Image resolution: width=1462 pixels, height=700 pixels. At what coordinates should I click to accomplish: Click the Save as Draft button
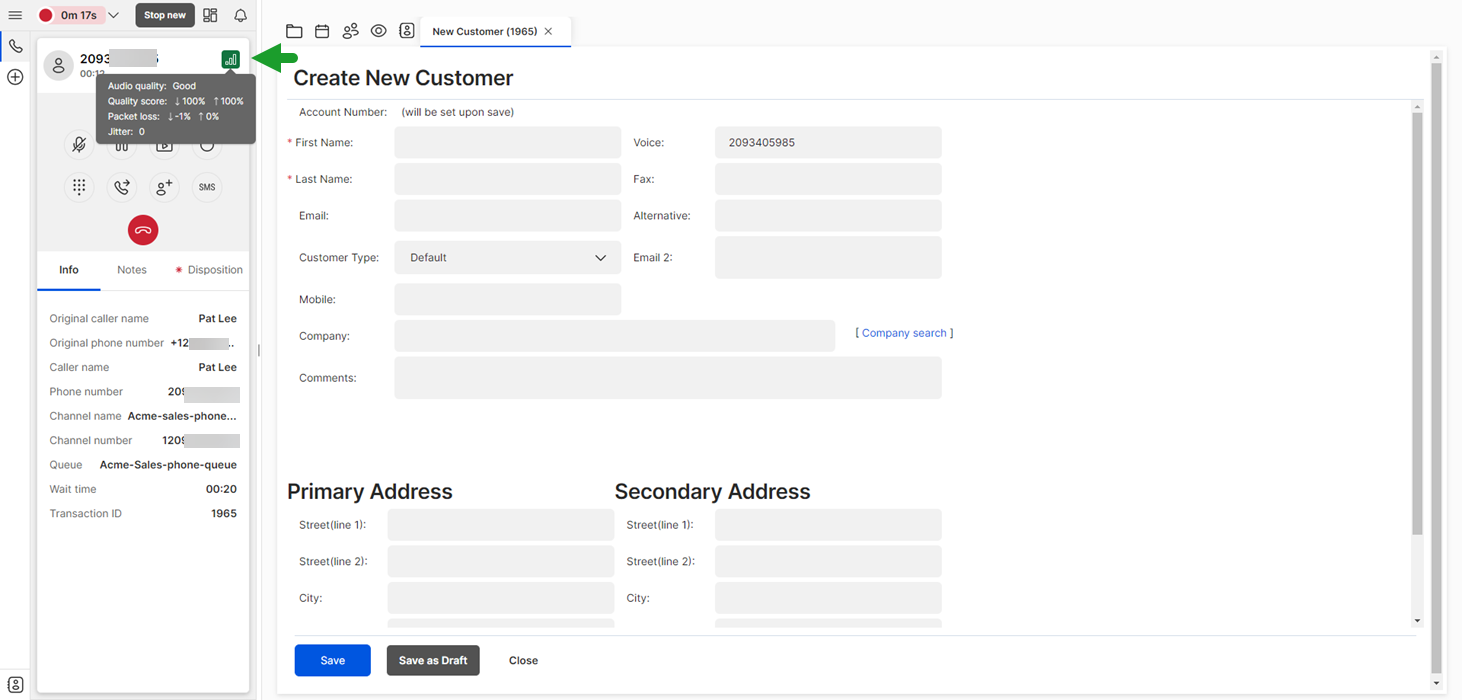pyautogui.click(x=433, y=660)
